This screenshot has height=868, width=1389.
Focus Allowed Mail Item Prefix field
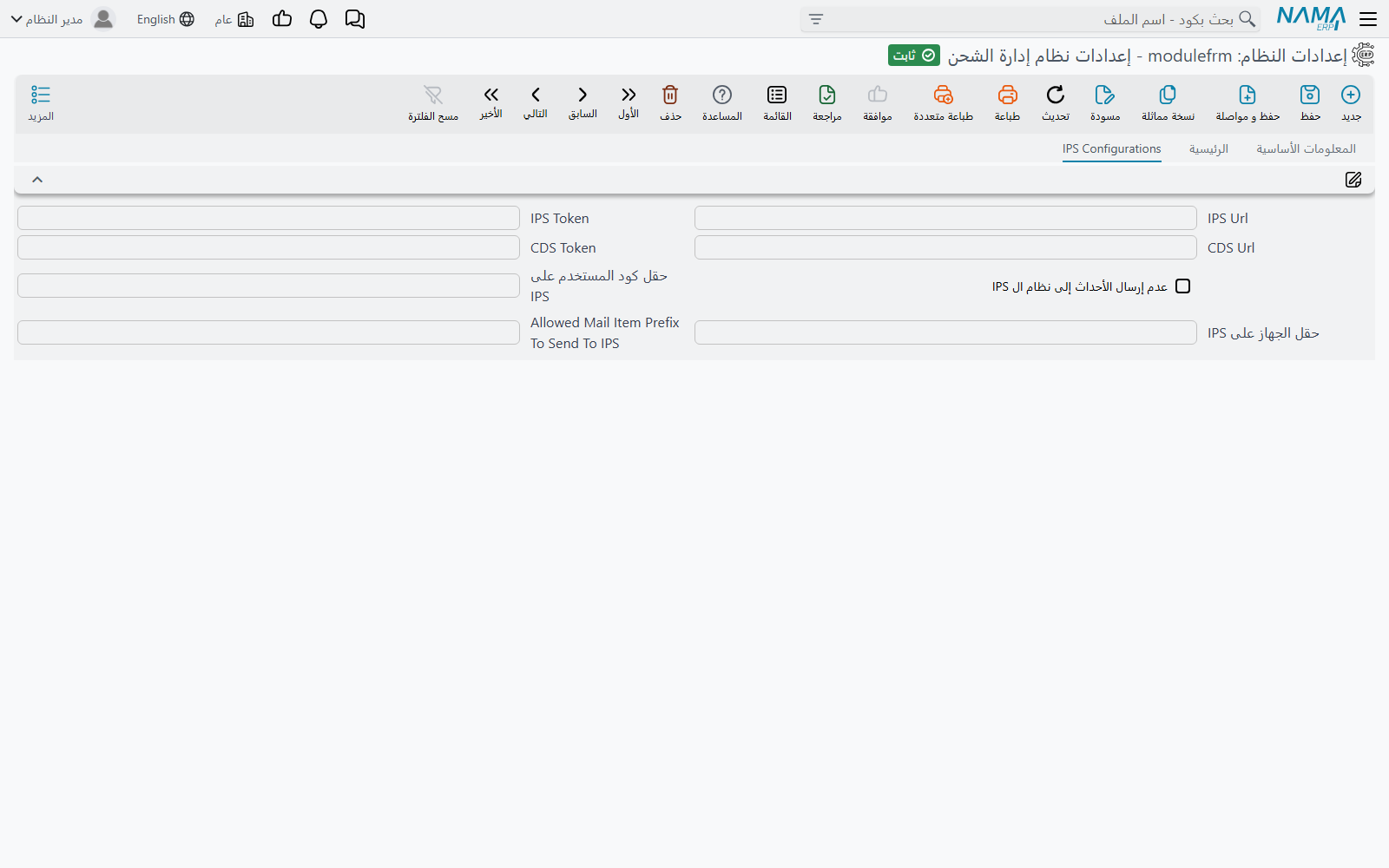click(x=268, y=332)
